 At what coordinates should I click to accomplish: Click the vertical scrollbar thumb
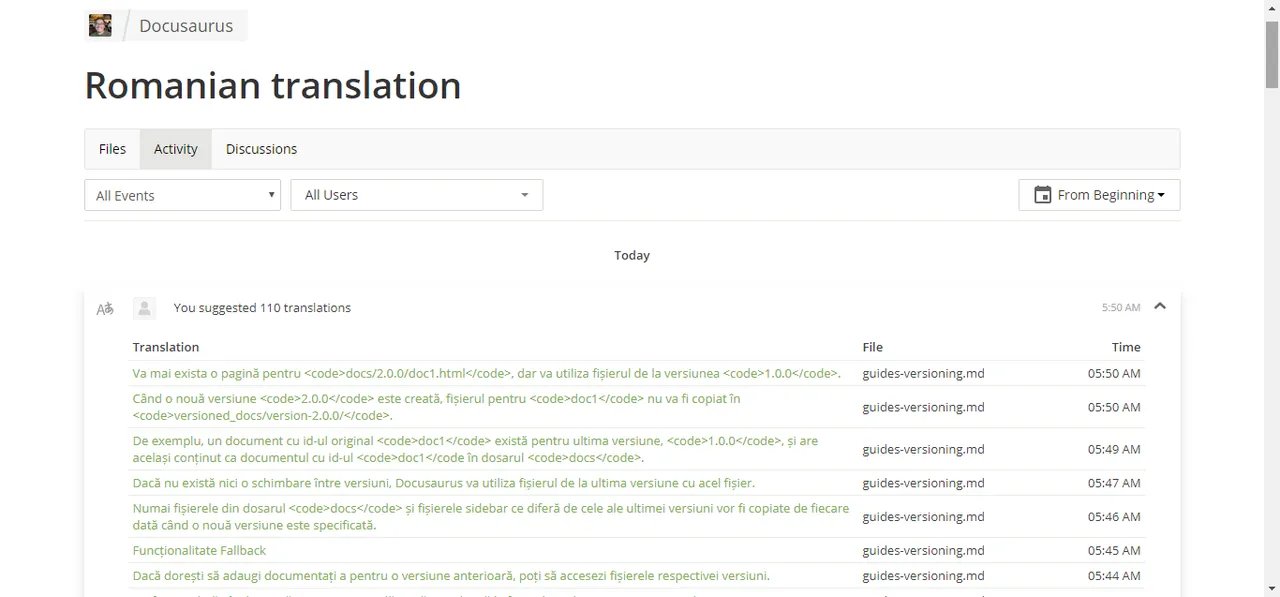tap(1271, 54)
